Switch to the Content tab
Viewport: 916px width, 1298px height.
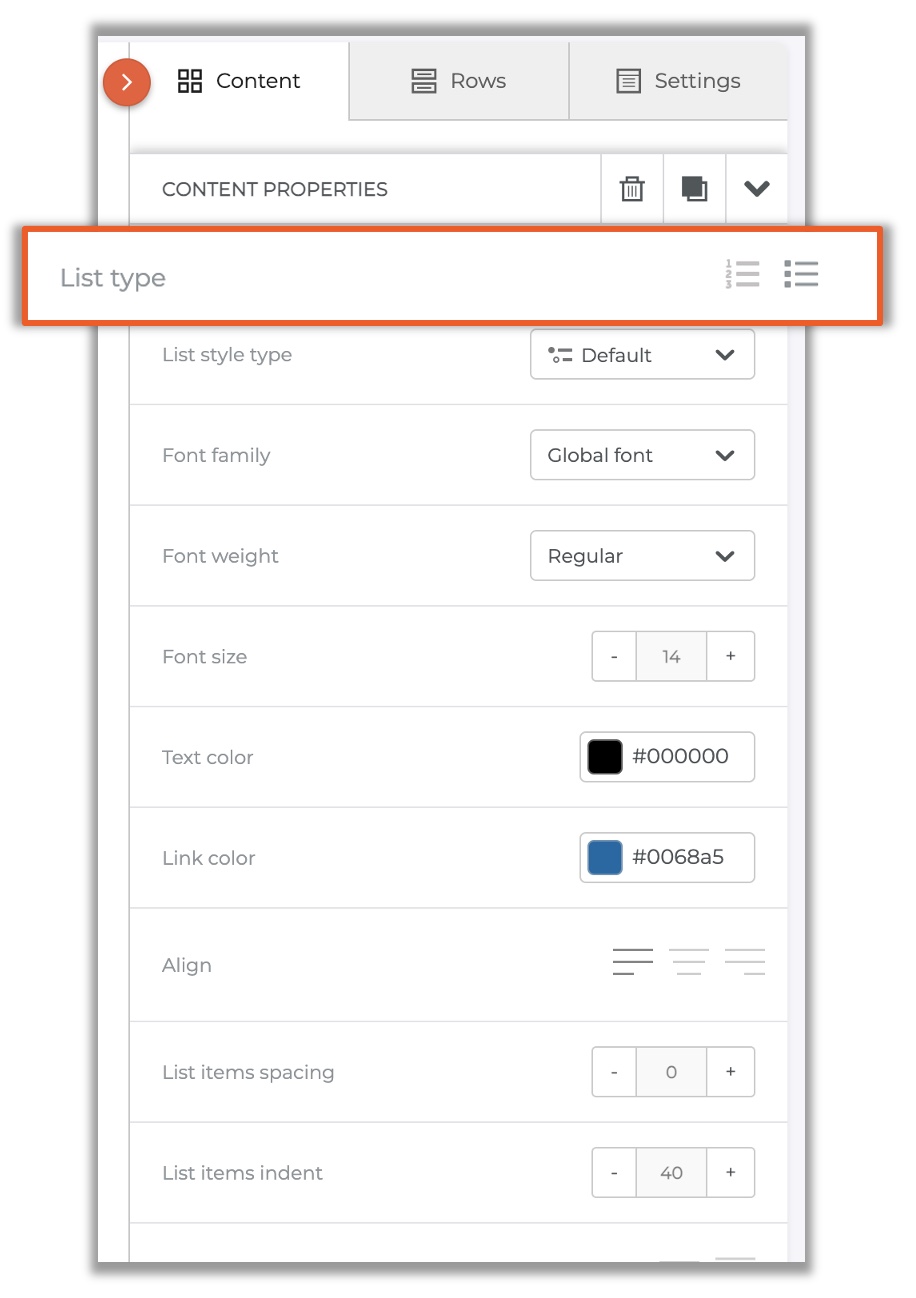coord(239,81)
